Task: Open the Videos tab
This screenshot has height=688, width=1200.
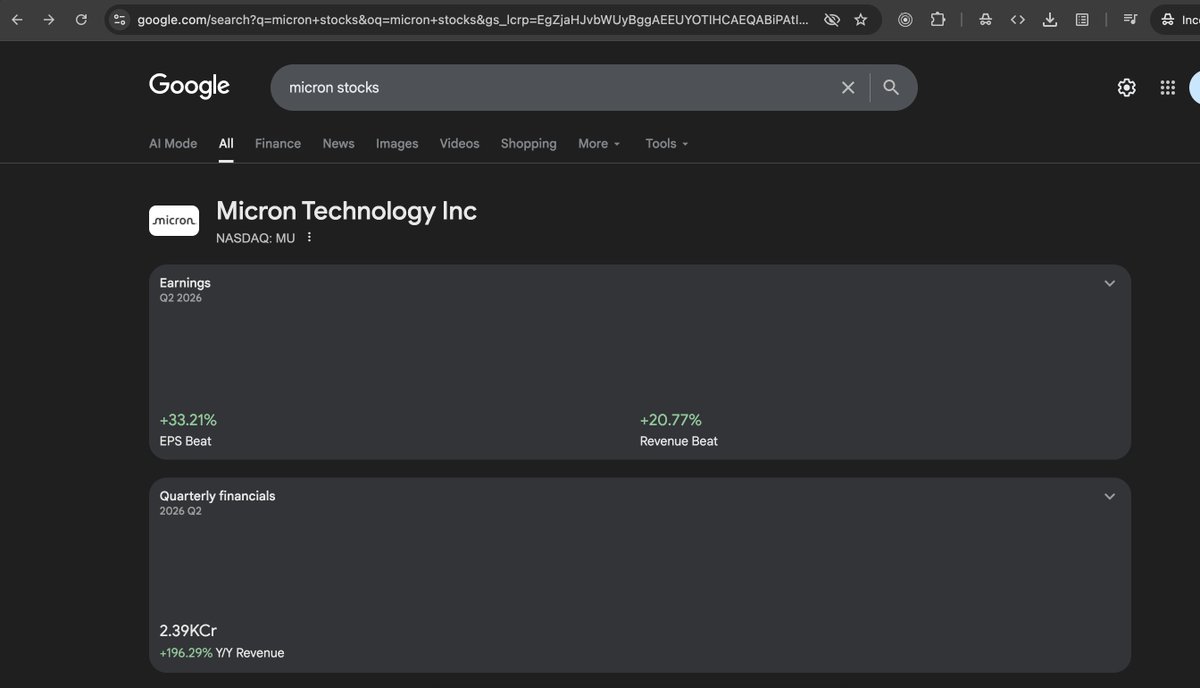Action: (459, 144)
